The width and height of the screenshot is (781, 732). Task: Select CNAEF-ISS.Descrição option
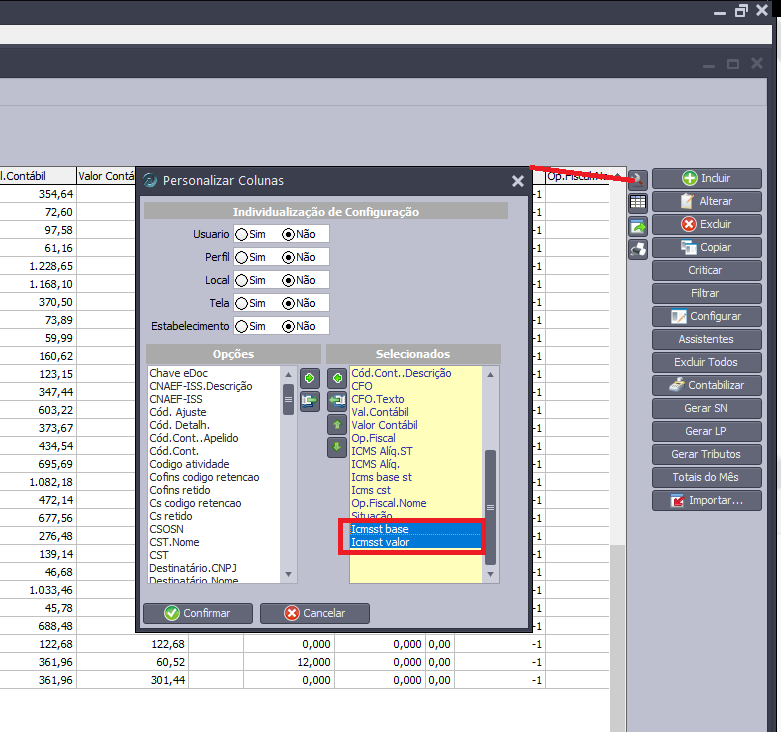tap(201, 386)
